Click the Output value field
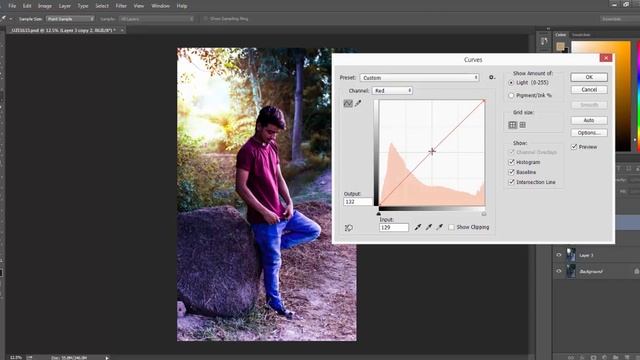640x360 pixels. pyautogui.click(x=358, y=202)
